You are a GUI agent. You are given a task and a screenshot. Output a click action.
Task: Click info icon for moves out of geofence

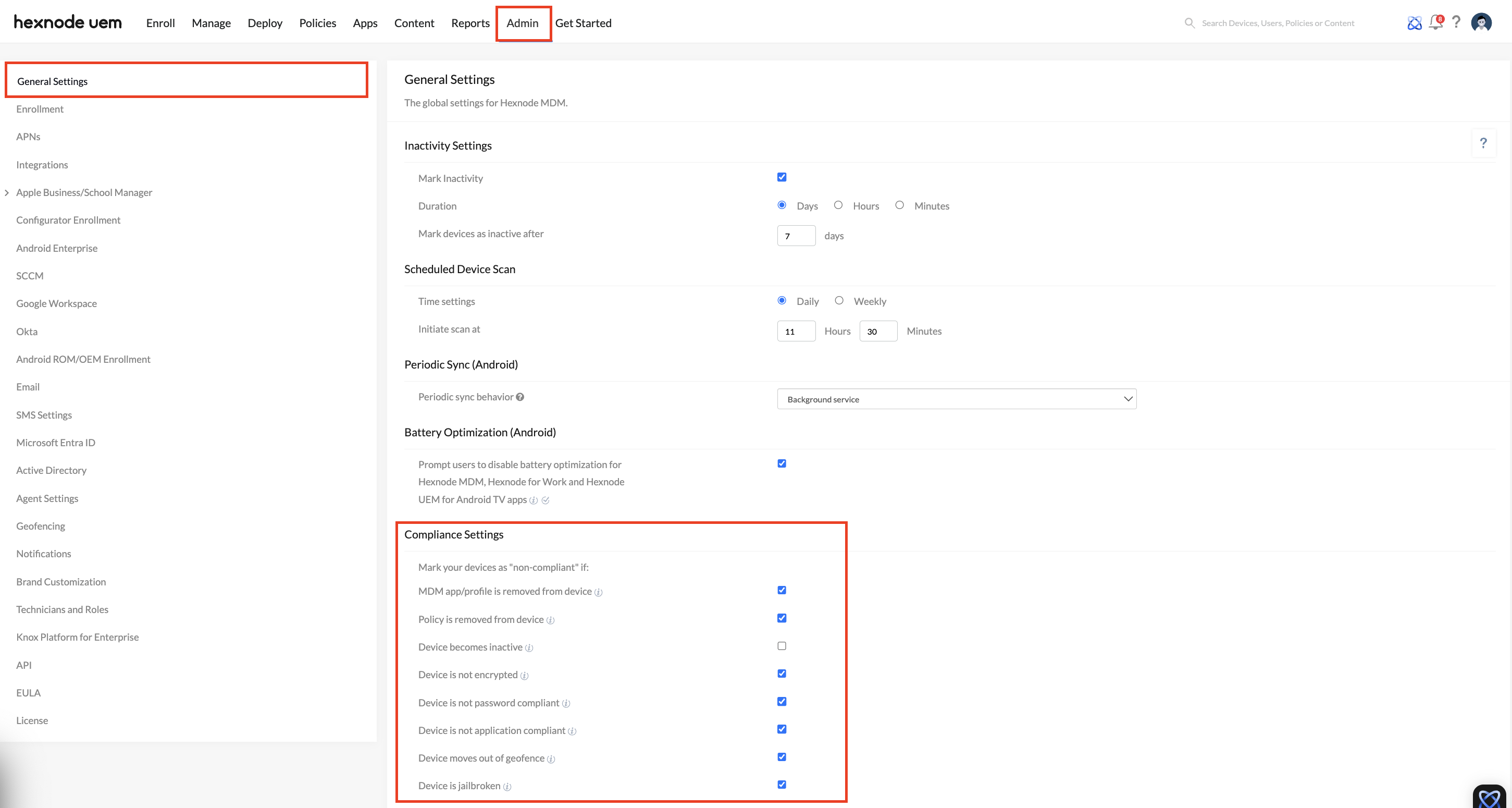(x=551, y=758)
